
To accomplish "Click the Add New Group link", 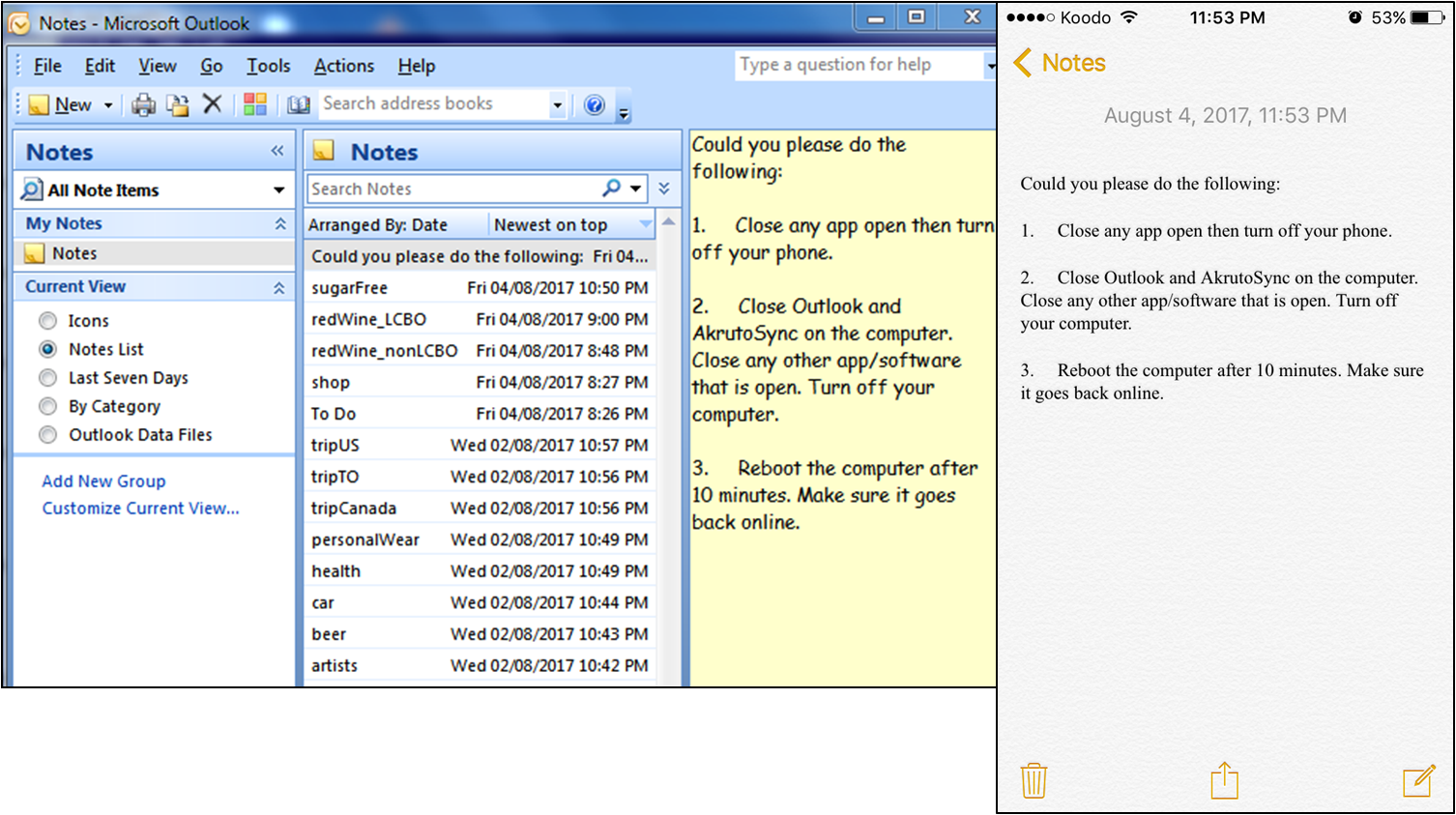I will 103,481.
